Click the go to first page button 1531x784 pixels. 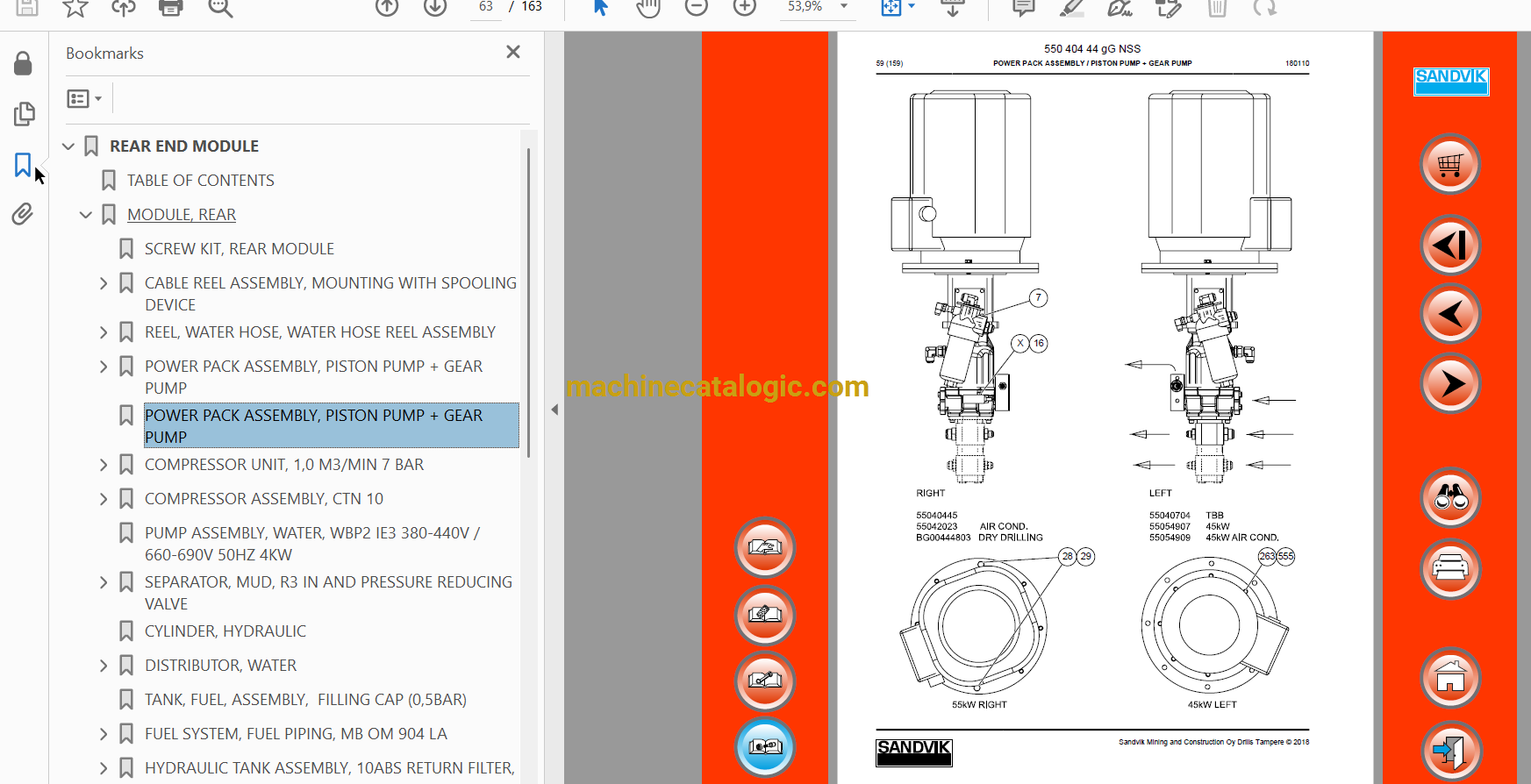(x=1450, y=245)
